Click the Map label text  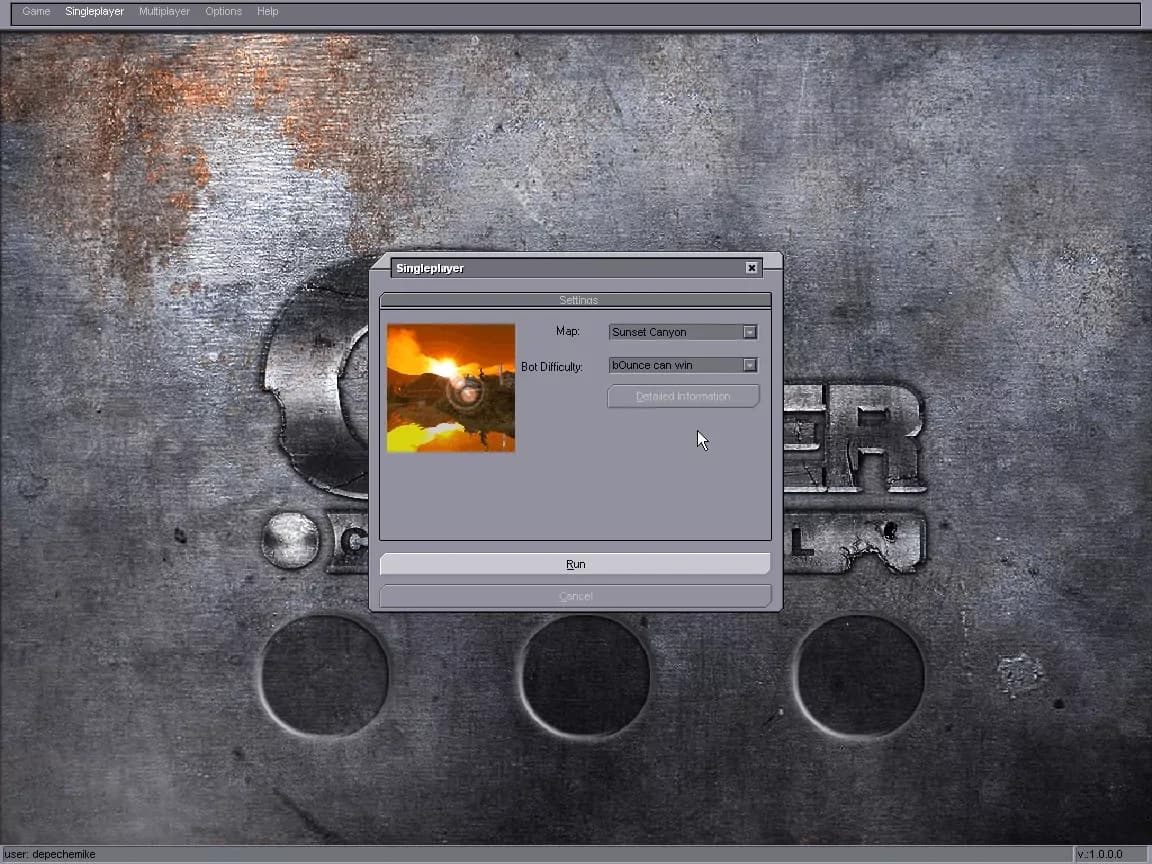(567, 331)
